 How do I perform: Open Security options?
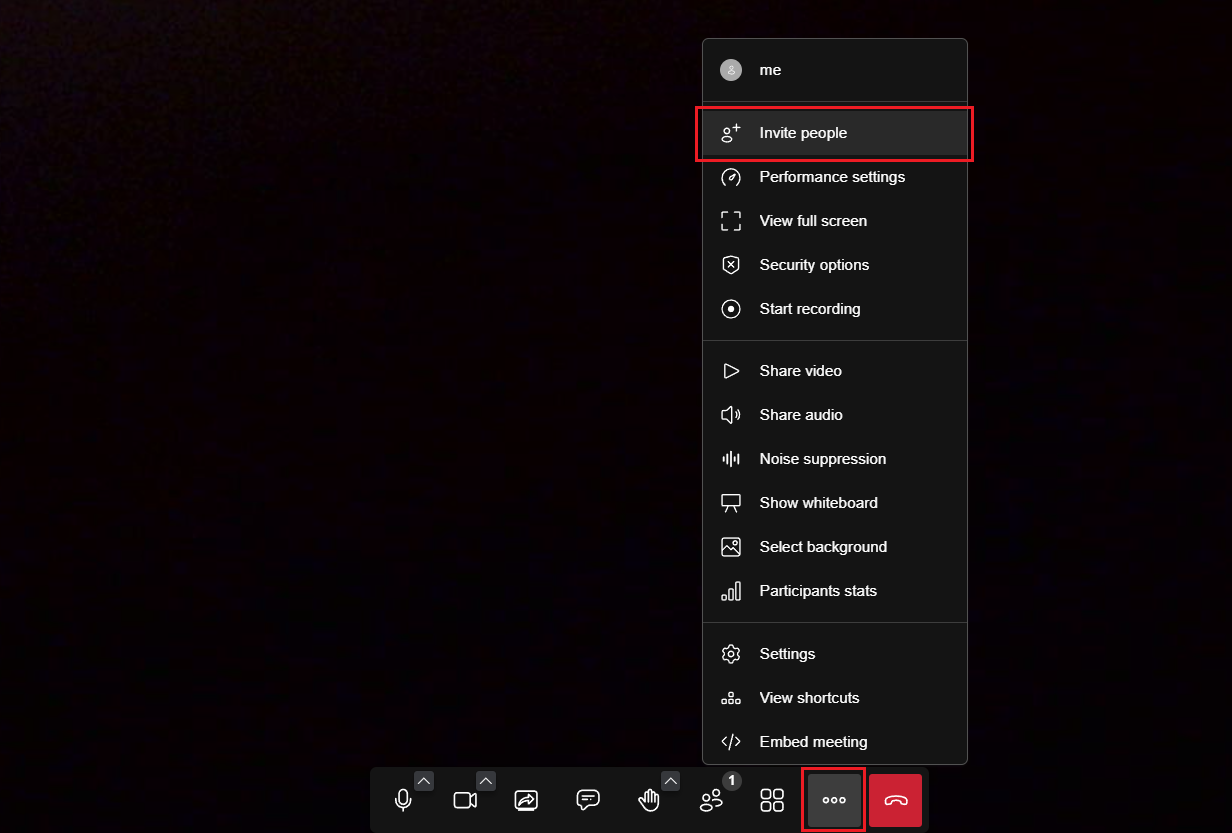[814, 265]
